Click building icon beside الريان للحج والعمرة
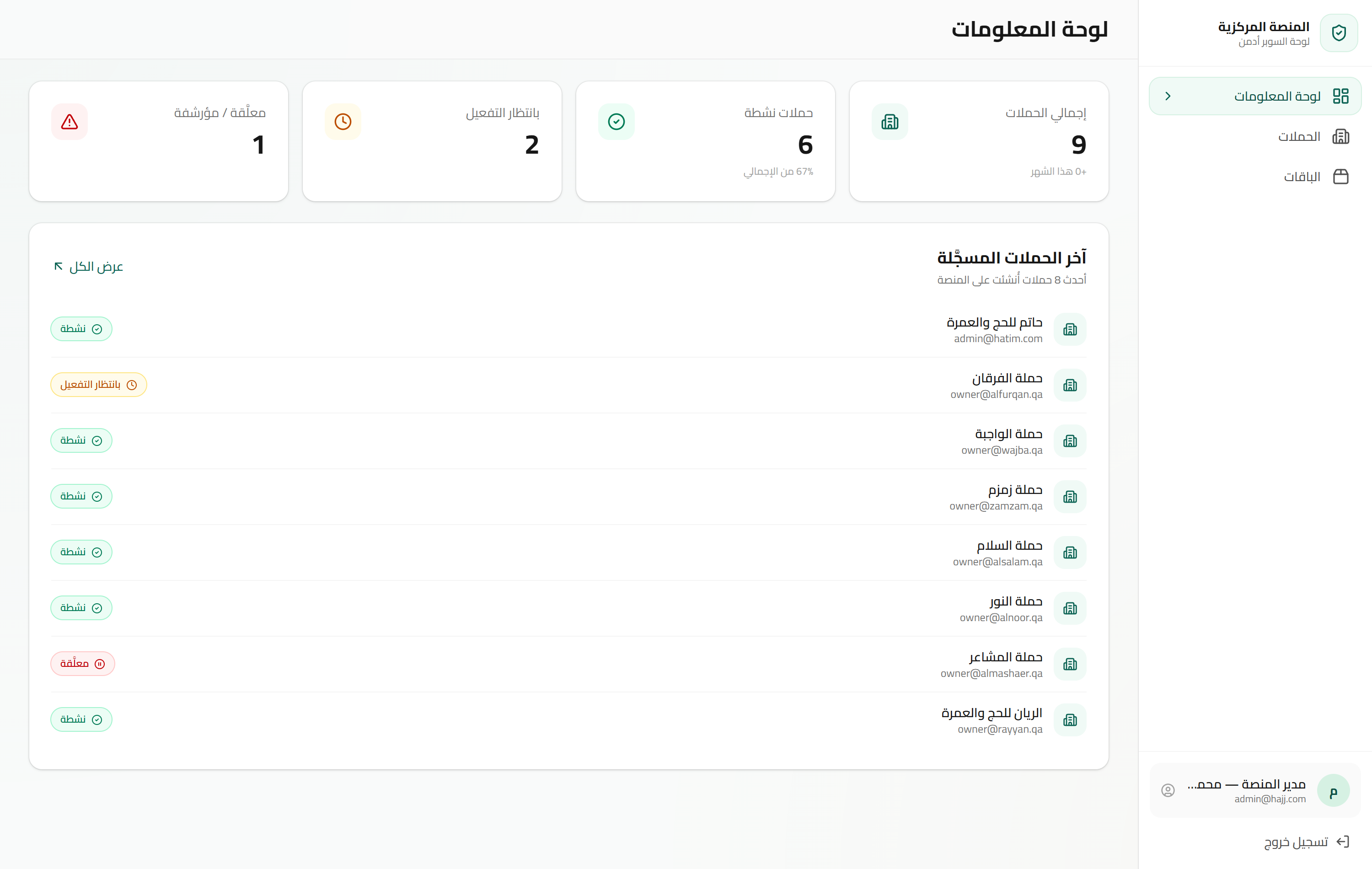 [1069, 720]
